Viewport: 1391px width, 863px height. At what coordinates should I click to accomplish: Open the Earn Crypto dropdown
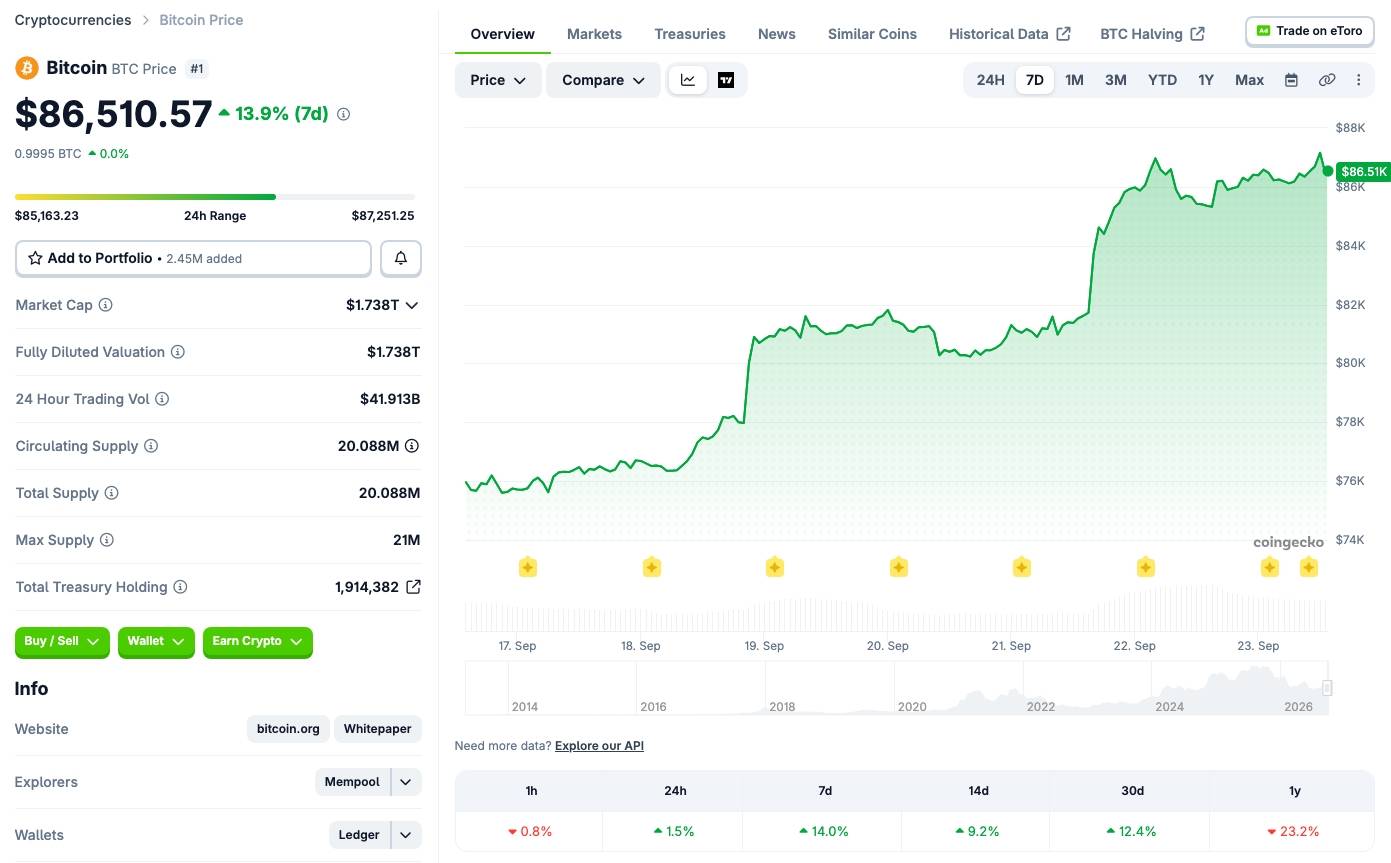[258, 641]
